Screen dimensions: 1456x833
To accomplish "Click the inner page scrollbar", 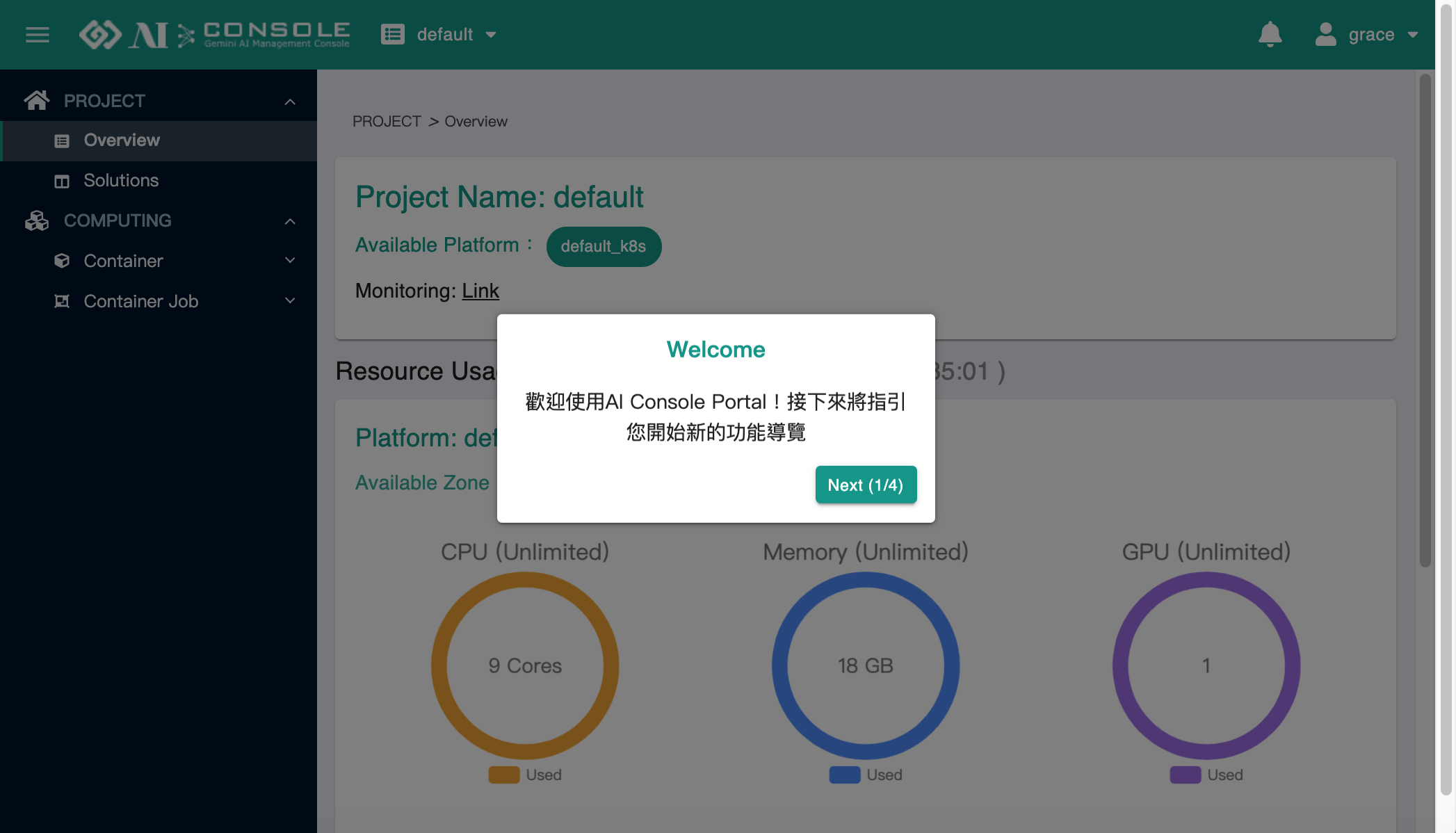I will [1425, 320].
